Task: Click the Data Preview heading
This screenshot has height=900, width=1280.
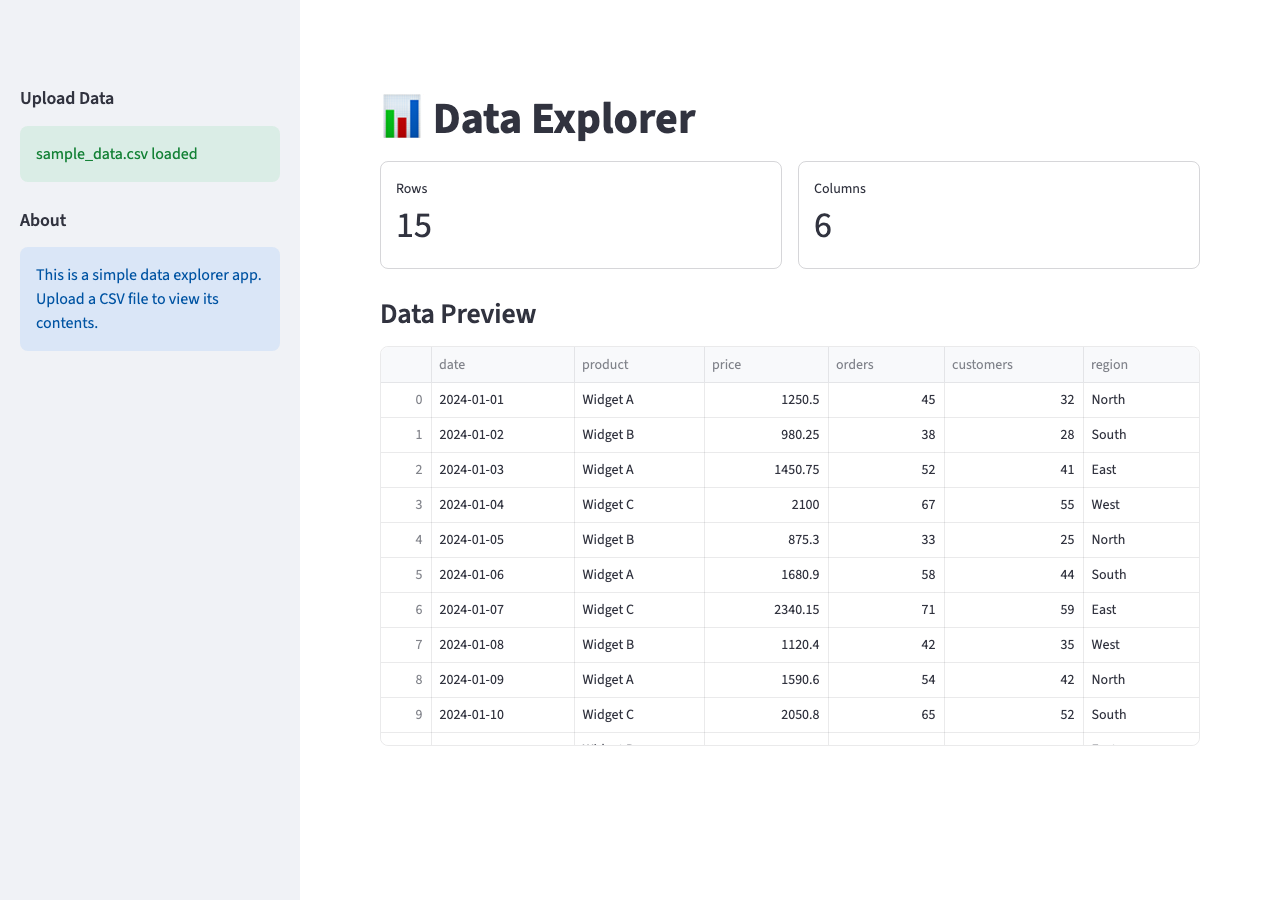Action: coord(458,314)
